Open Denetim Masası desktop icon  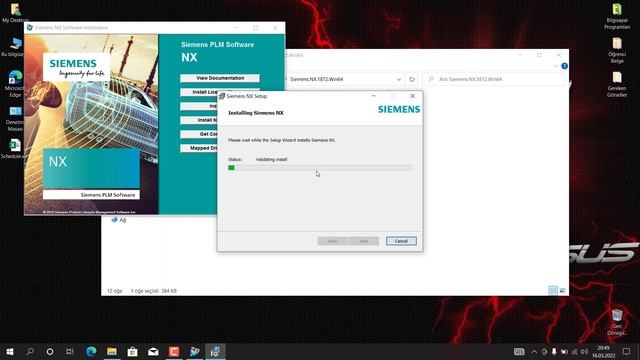[15, 119]
